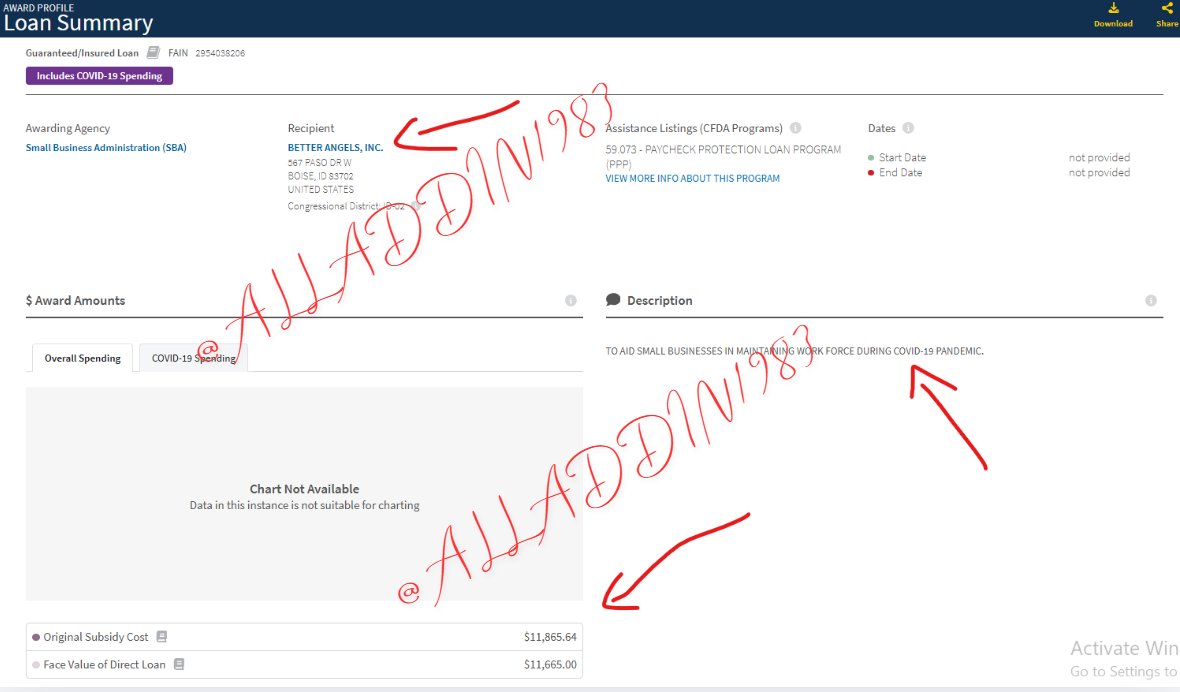
Task: Click VIEW MORE INFO ABOUT THIS PROGRAM
Action: click(x=692, y=178)
